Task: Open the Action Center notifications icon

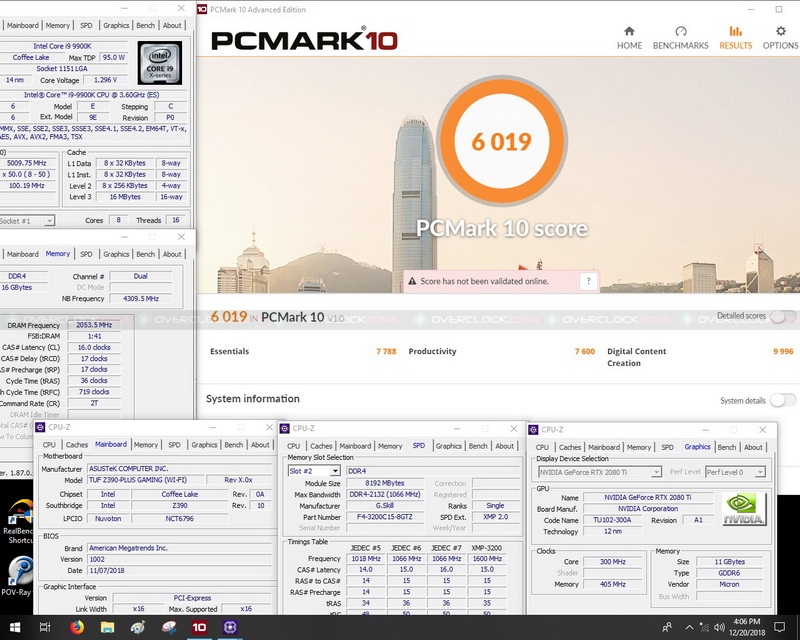Action: point(780,627)
